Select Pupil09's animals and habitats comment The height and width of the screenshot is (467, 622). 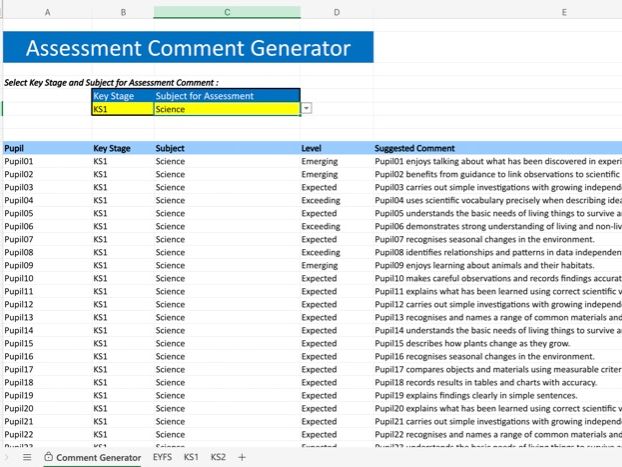(x=497, y=265)
